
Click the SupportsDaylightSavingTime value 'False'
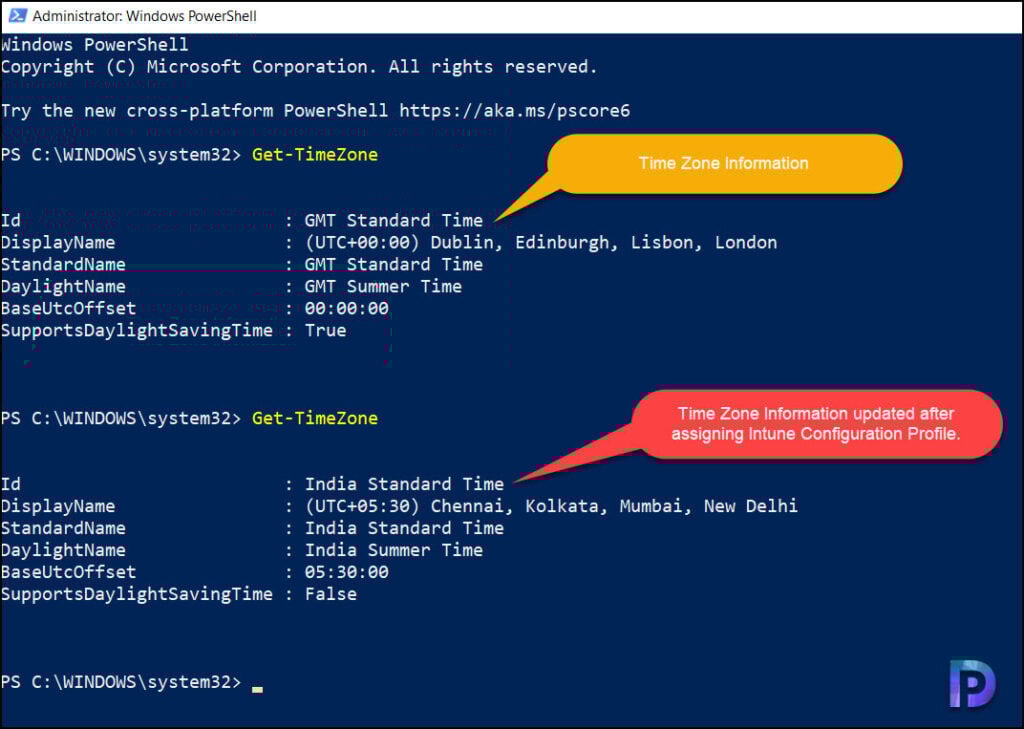(x=331, y=594)
